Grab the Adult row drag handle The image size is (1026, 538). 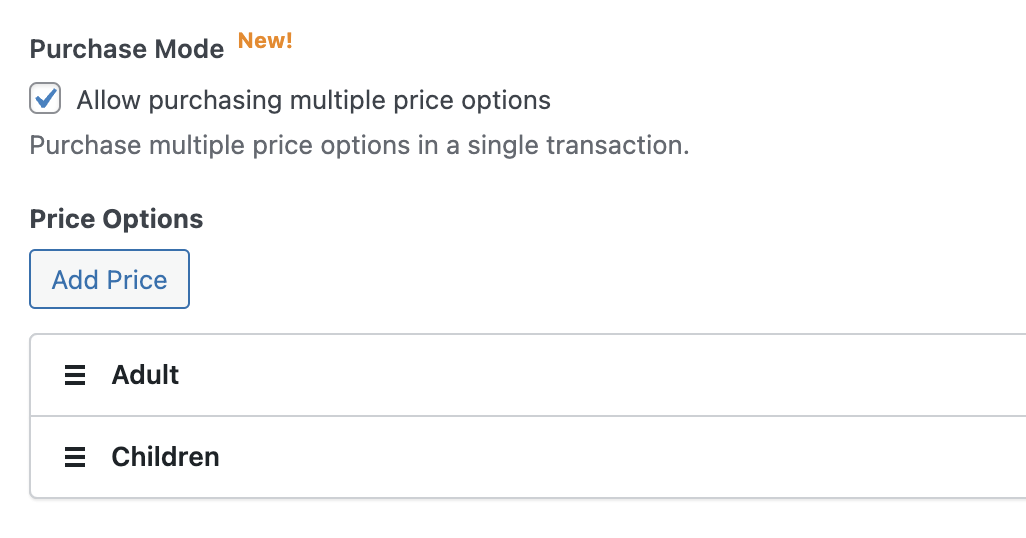click(75, 375)
